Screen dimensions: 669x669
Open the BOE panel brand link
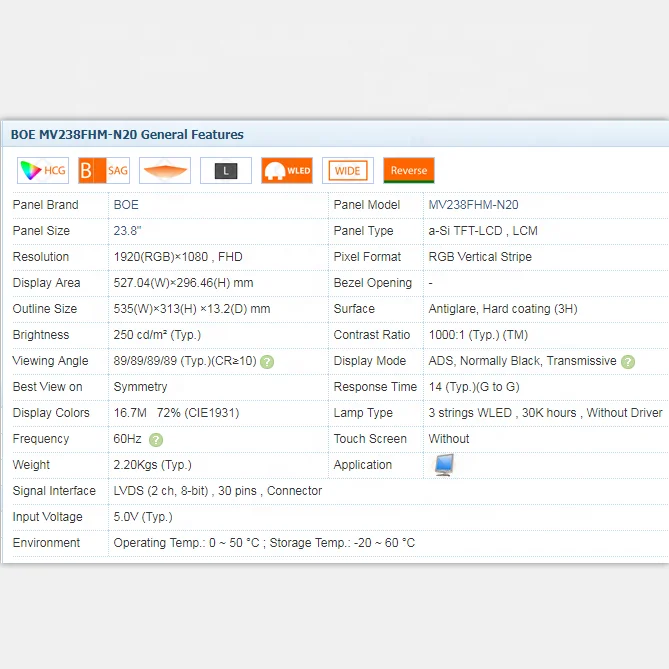point(126,205)
